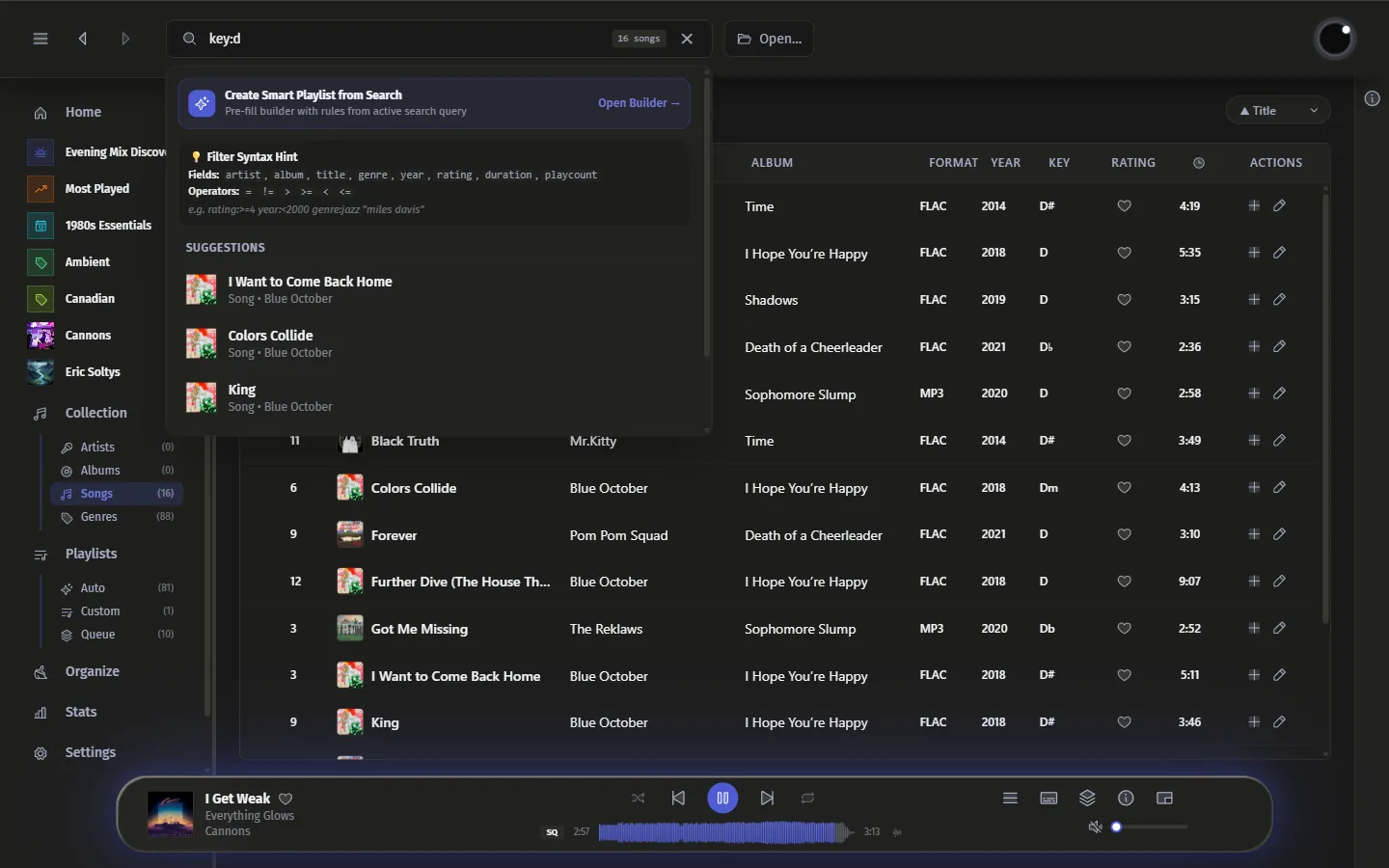Open Evening Mix Discovery playlist
This screenshot has width=1389, height=868.
point(96,152)
